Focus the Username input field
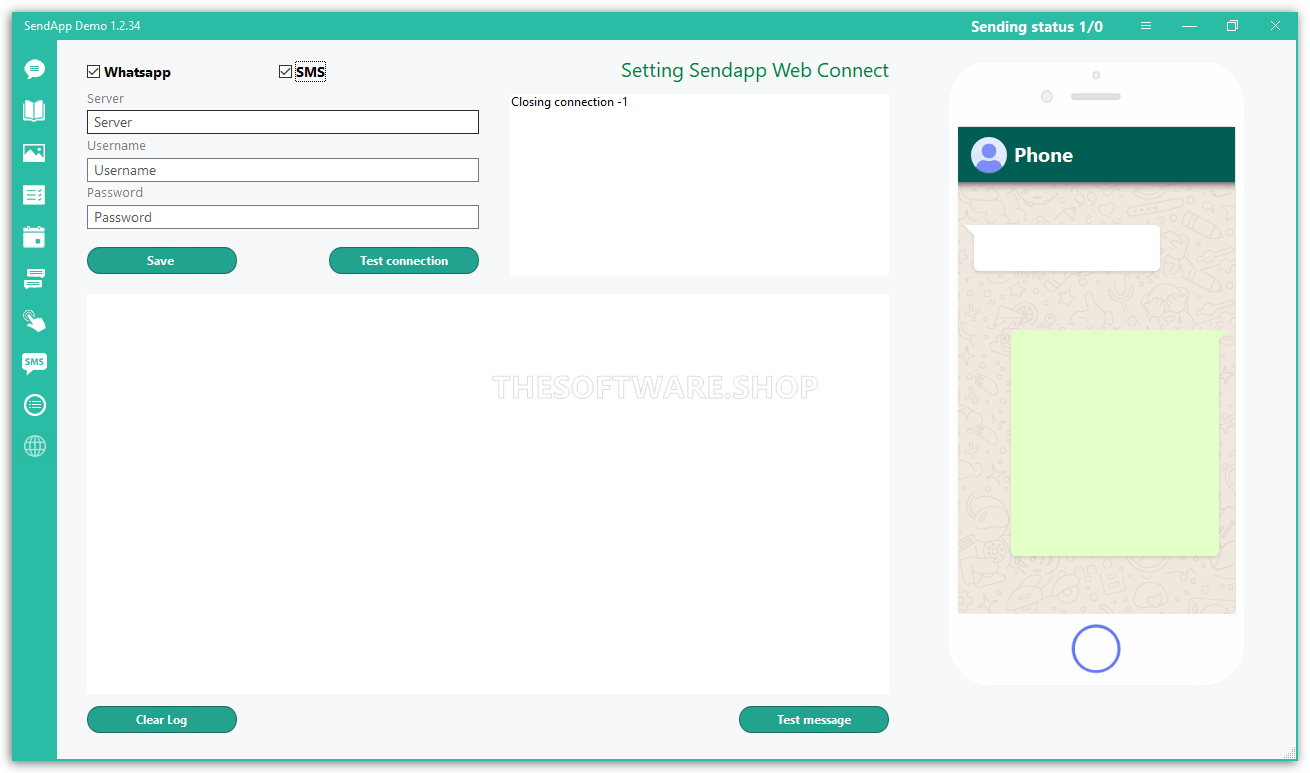Image resolution: width=1310 pixels, height=773 pixels. pyautogui.click(x=283, y=170)
